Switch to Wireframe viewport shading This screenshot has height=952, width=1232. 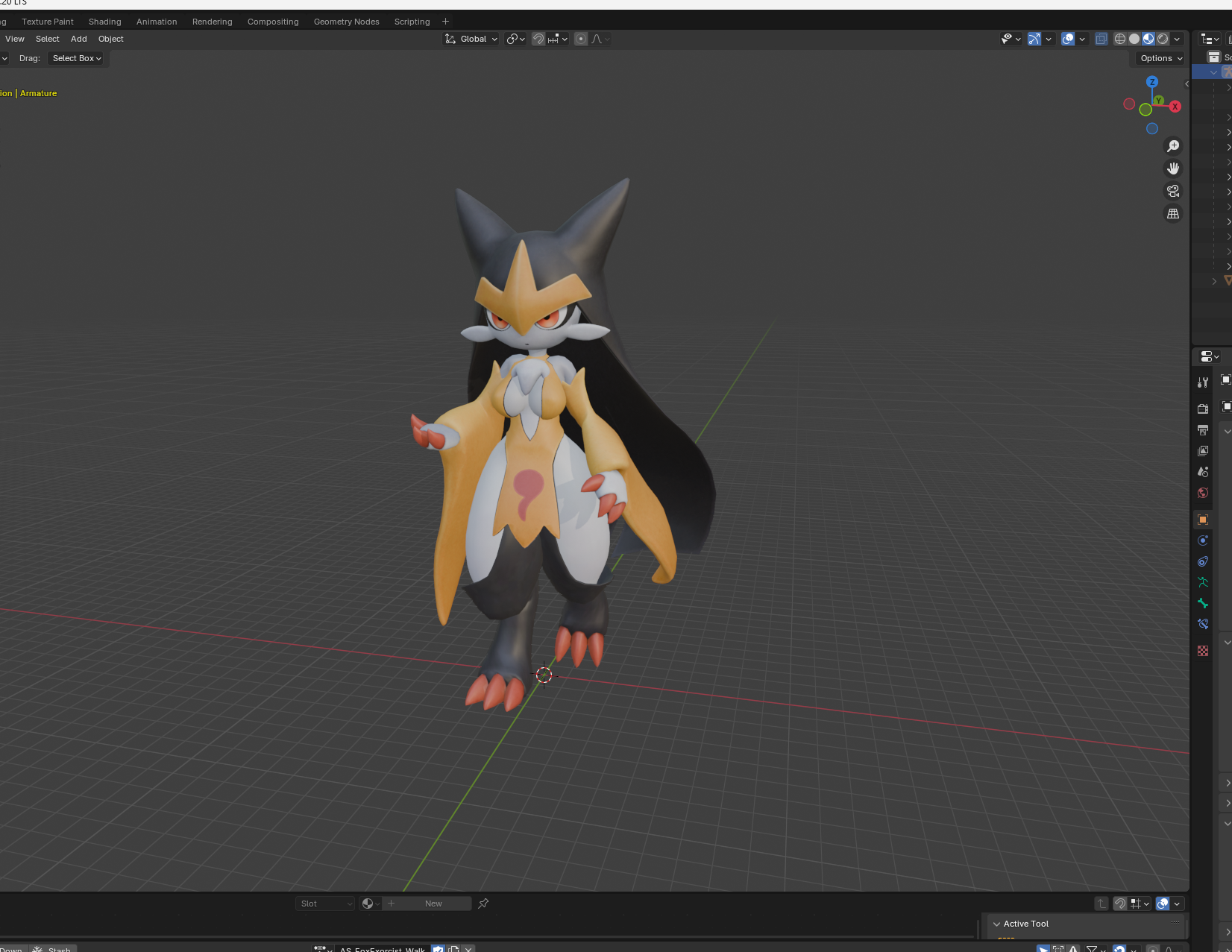1120,39
